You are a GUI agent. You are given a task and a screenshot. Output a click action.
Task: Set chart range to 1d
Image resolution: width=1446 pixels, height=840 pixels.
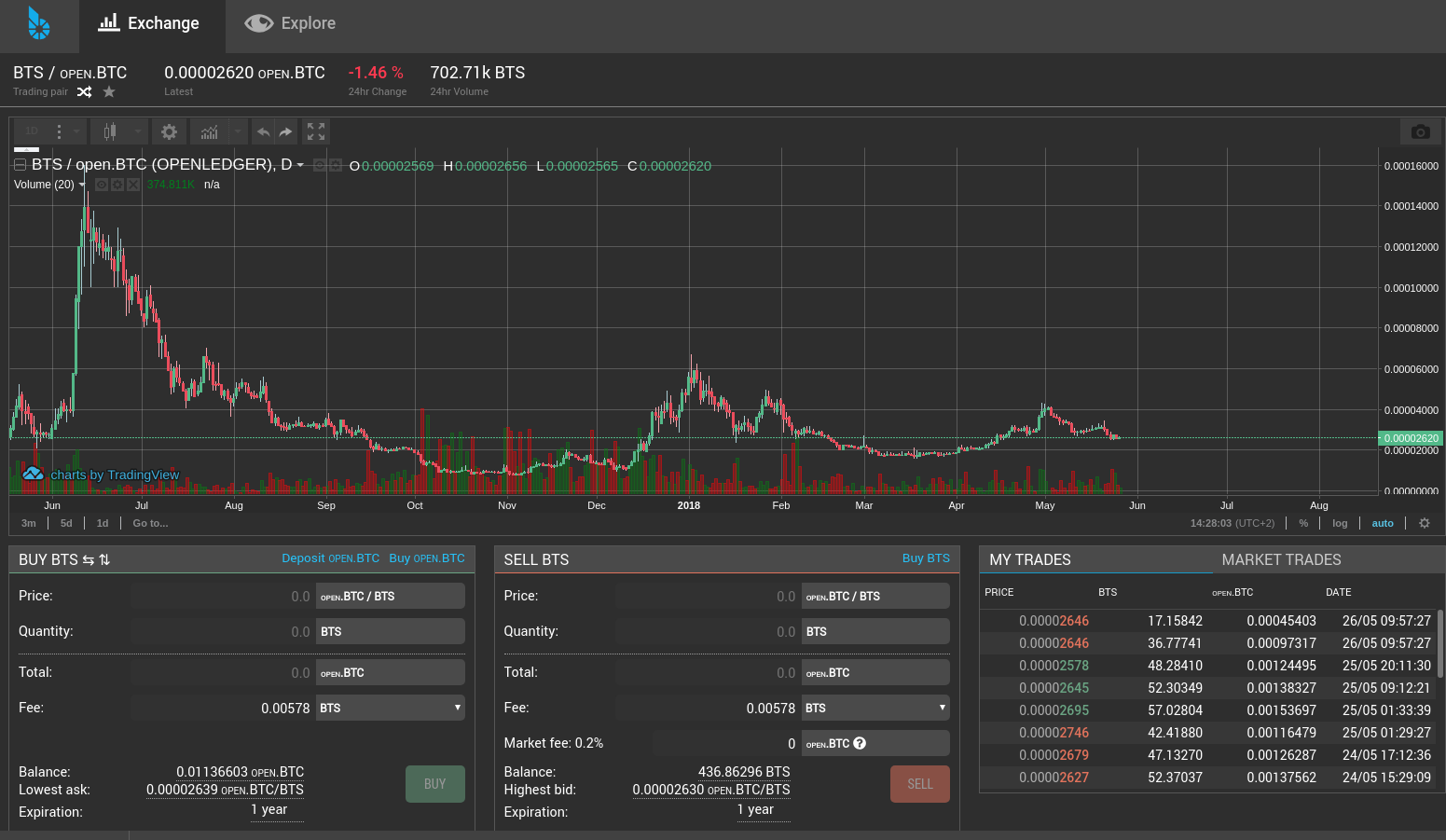point(103,523)
